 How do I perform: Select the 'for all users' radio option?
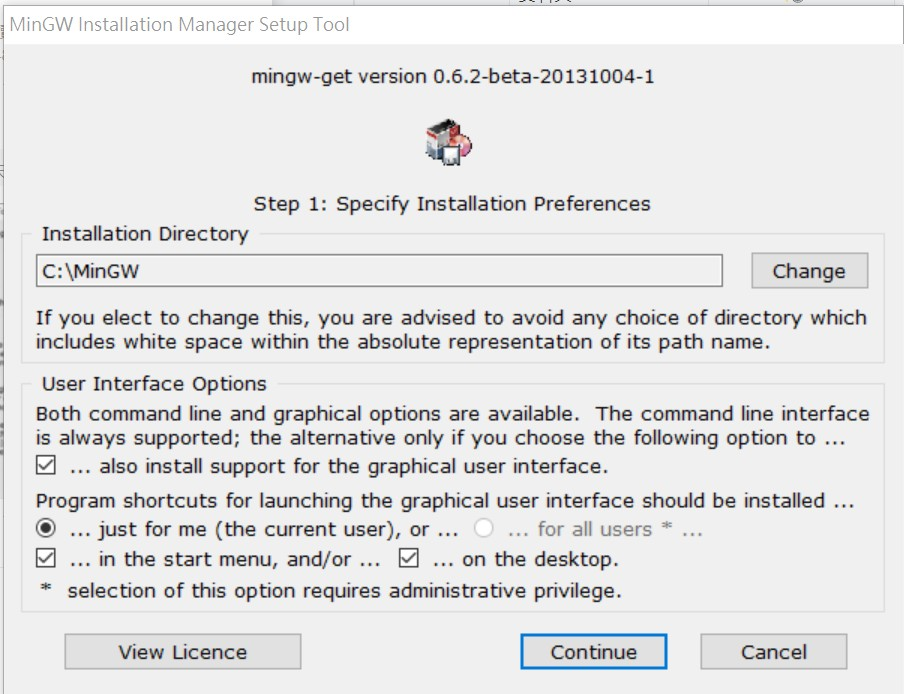[x=483, y=528]
